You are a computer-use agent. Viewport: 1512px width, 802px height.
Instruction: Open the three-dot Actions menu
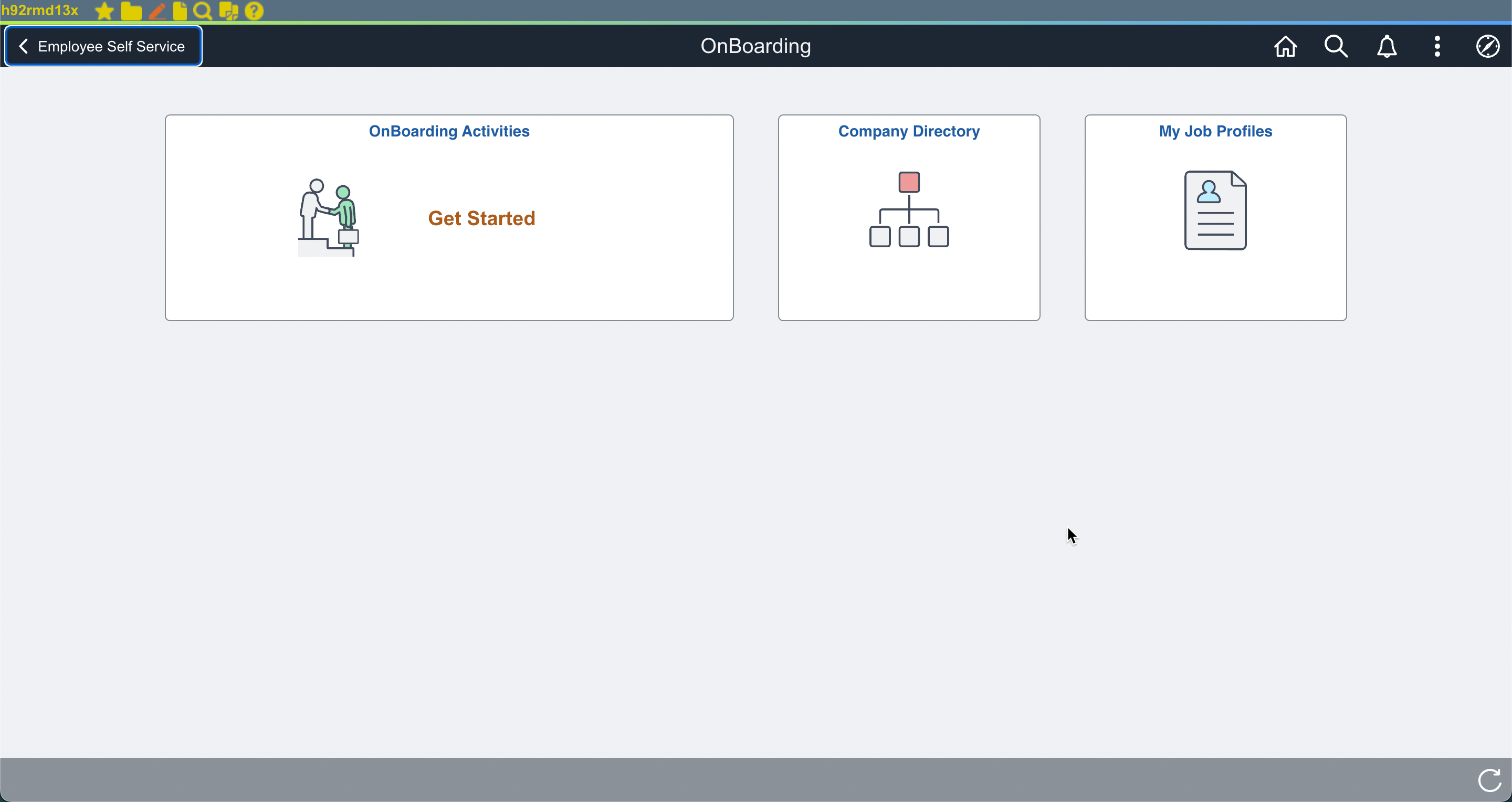(1437, 46)
